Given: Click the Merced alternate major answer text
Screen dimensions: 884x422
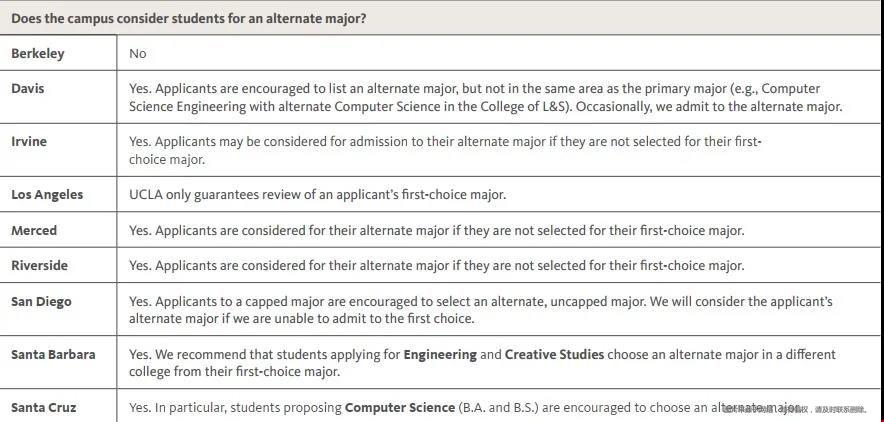Looking at the screenshot, I should point(436,230).
